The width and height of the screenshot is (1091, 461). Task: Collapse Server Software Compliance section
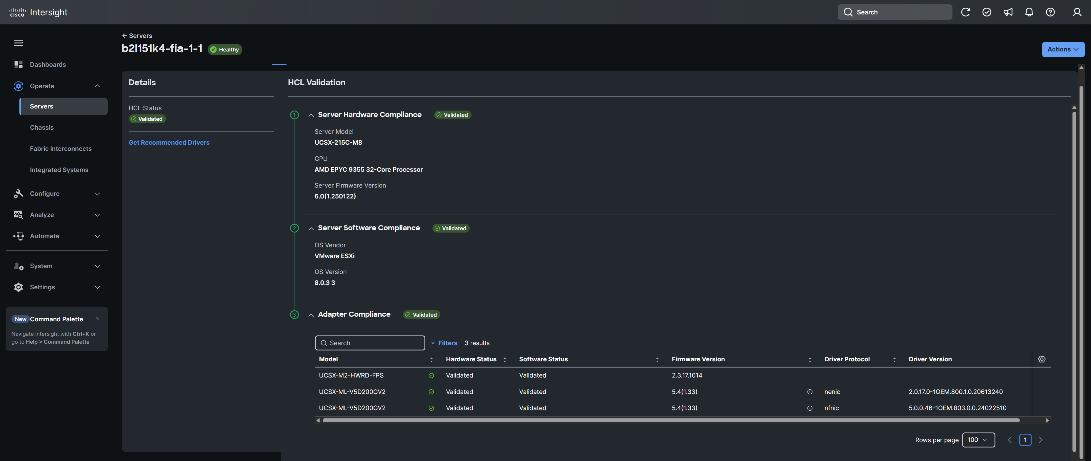[311, 228]
